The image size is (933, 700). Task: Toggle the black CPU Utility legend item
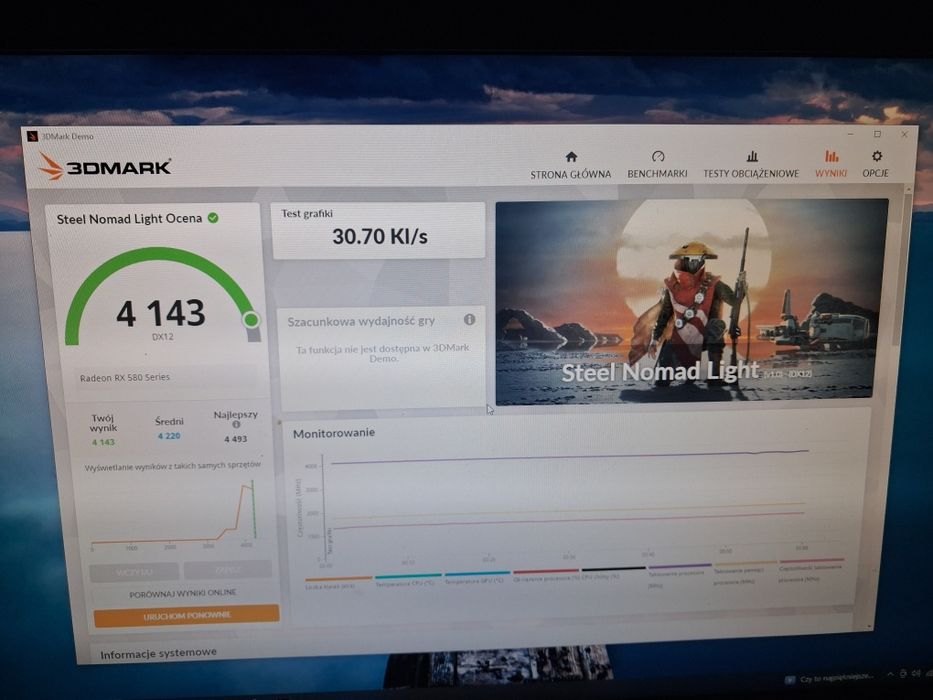[x=613, y=573]
